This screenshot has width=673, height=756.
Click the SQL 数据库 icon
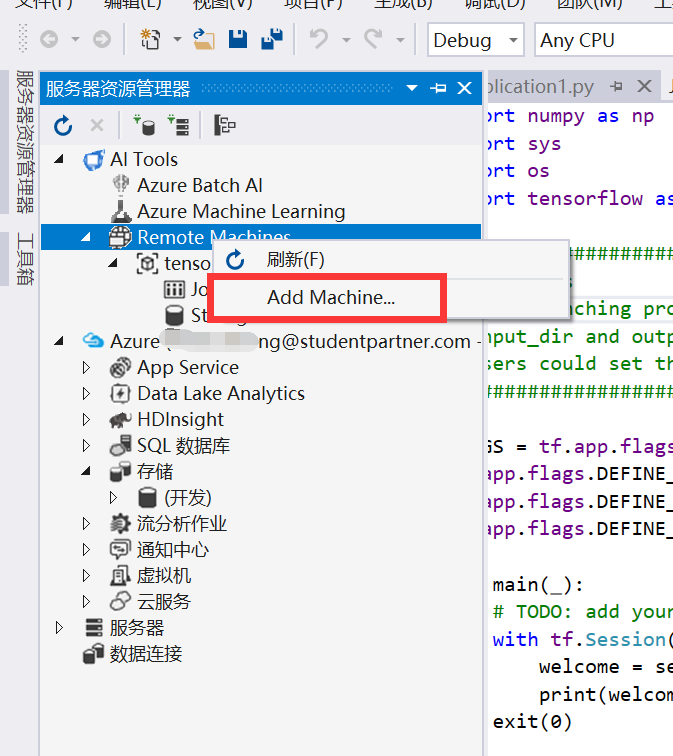click(120, 445)
